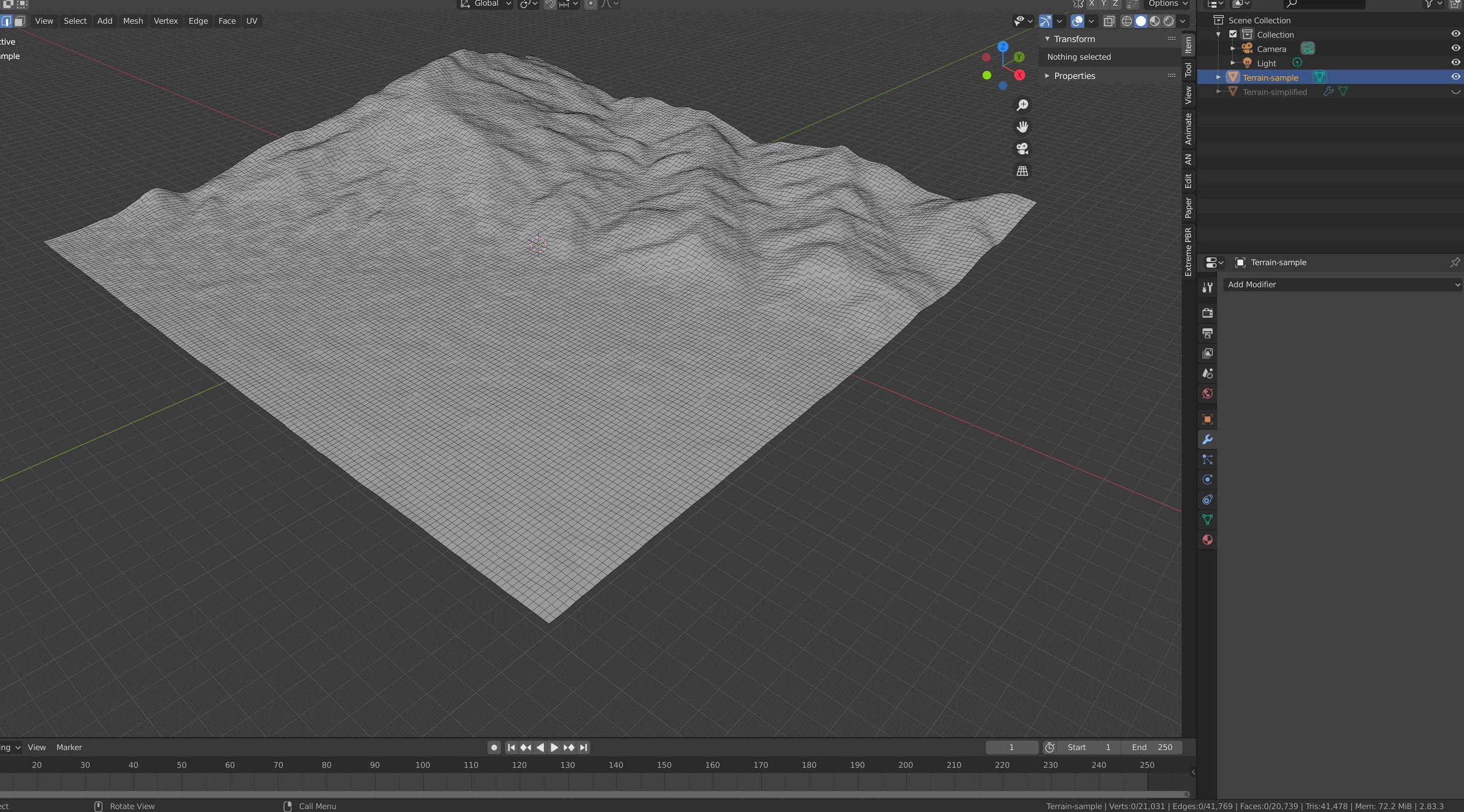1464x812 pixels.
Task: Open the World properties globe icon
Action: [1207, 394]
